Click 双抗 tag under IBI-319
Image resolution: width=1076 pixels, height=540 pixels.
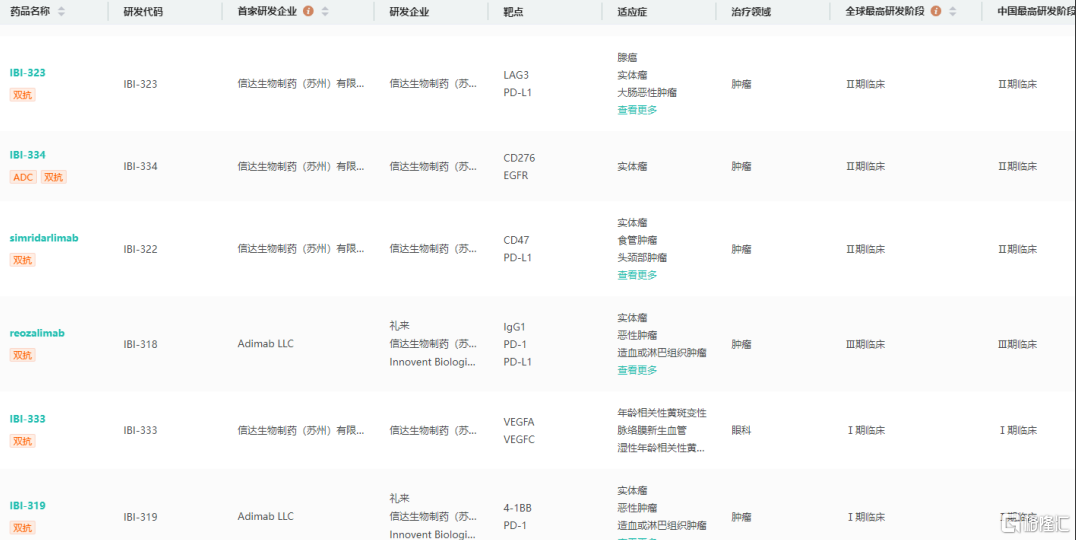[x=23, y=528]
